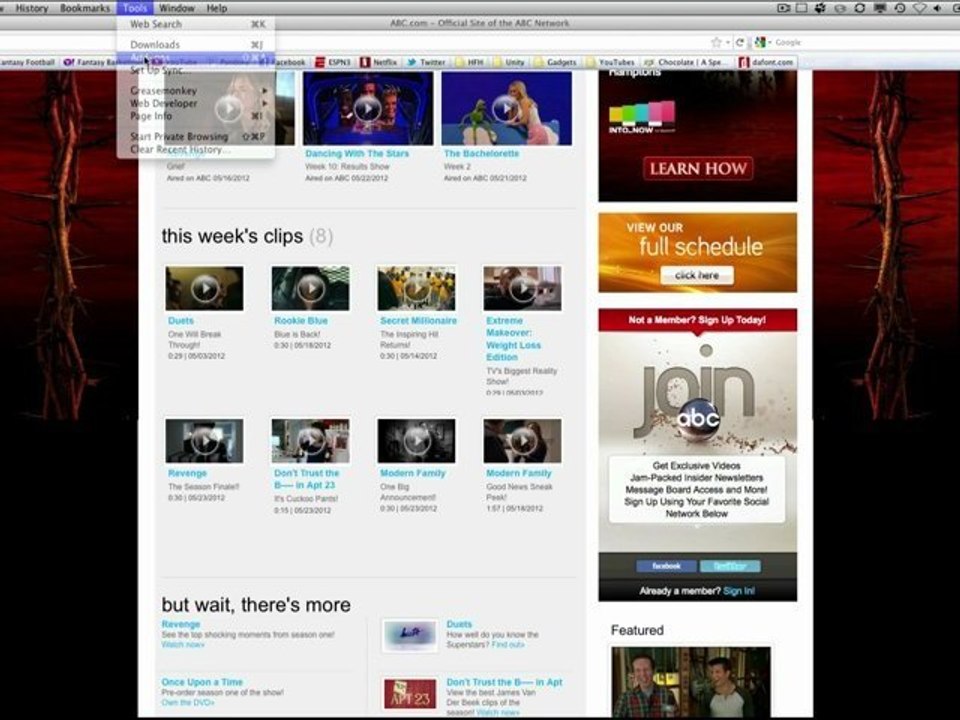Expand the Web Developer submenu
This screenshot has height=720, width=960.
(x=196, y=103)
